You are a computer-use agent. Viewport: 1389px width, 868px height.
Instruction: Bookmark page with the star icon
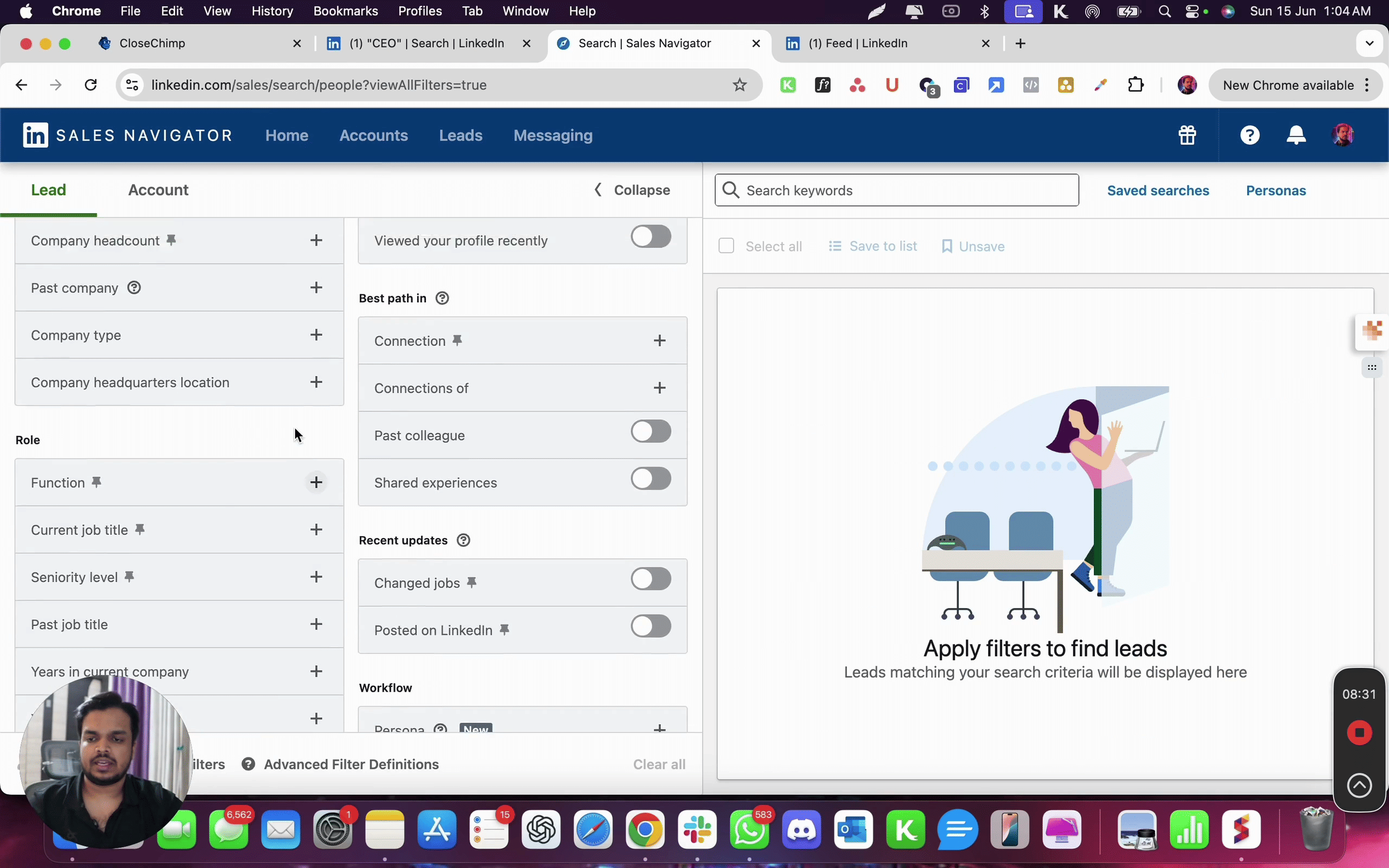pyautogui.click(x=740, y=85)
